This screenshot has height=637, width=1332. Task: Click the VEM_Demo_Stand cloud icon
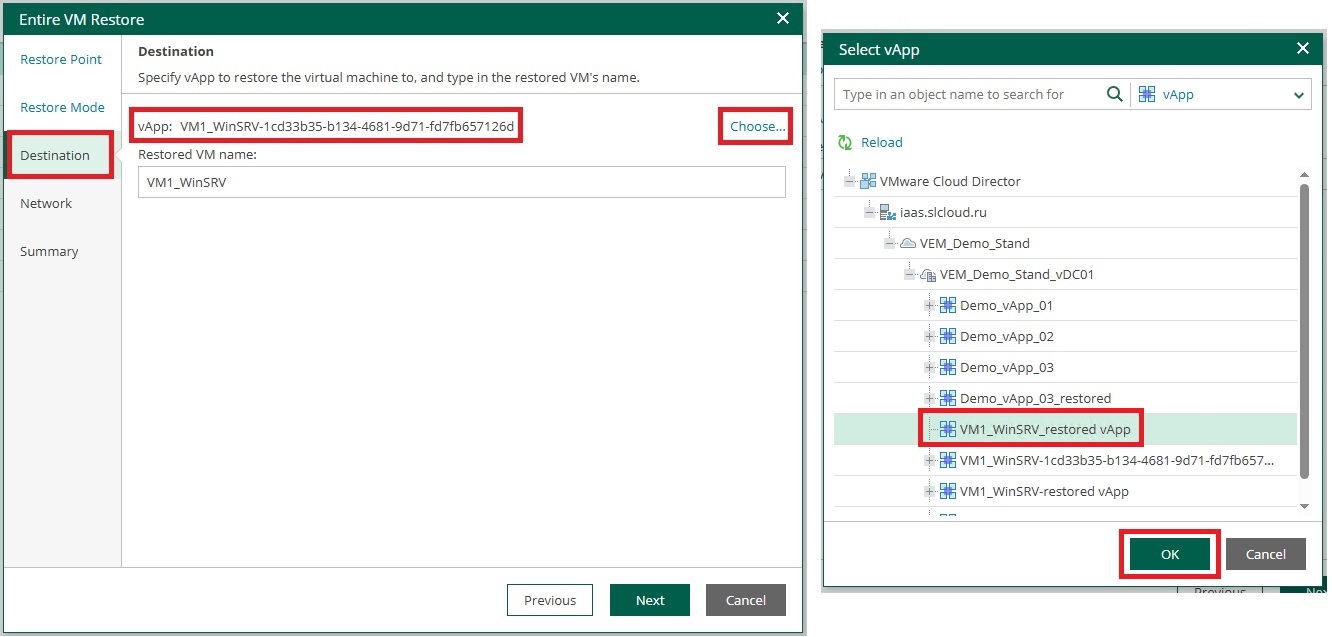pos(908,243)
